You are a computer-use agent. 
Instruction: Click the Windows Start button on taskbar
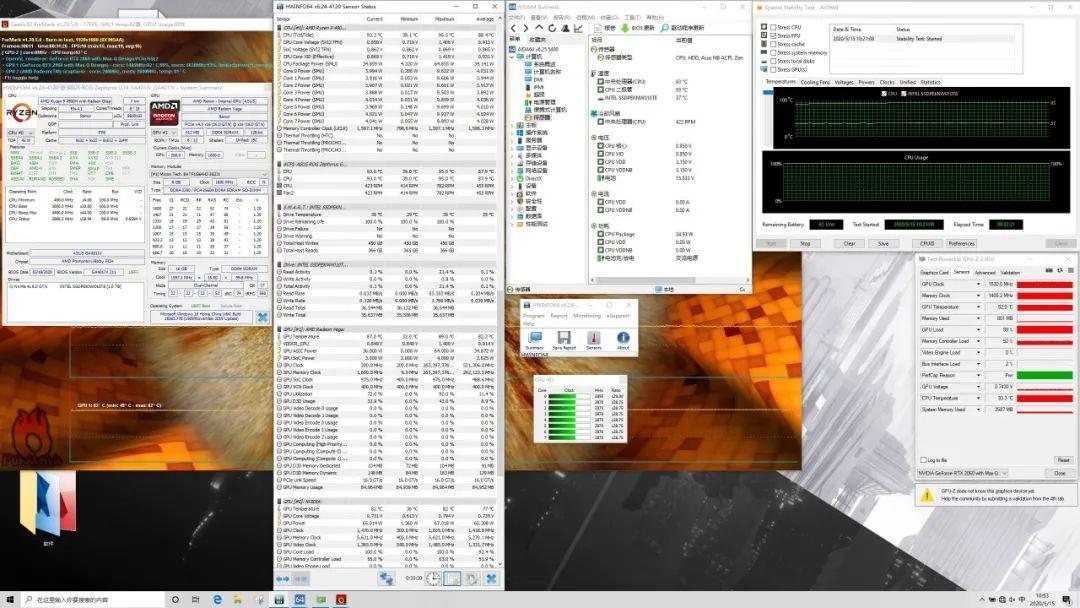8,599
